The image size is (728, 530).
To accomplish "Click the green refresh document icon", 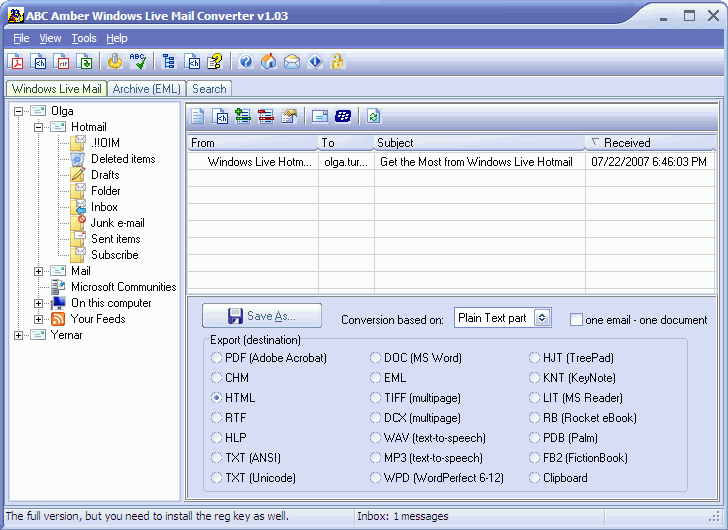I will [373, 116].
